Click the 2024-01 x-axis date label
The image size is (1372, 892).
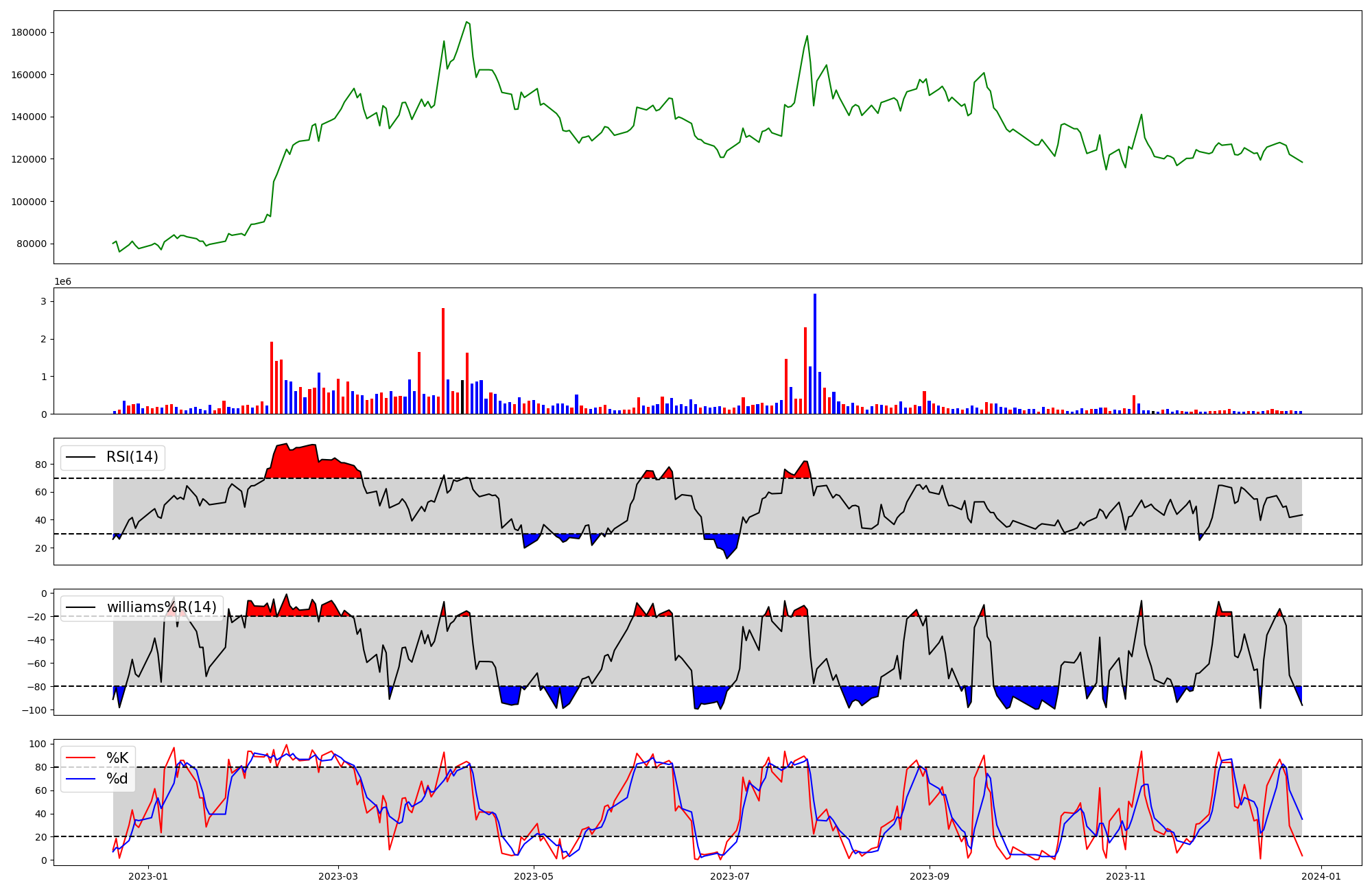[x=1321, y=876]
